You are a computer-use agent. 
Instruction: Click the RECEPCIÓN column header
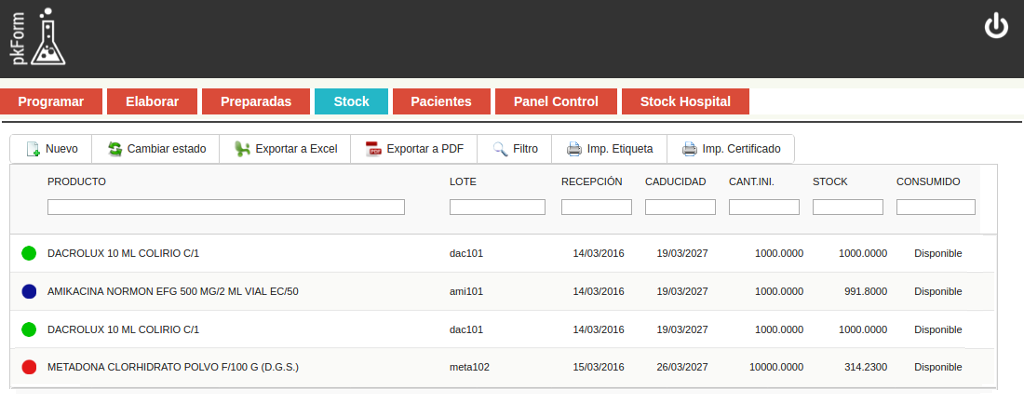592,182
